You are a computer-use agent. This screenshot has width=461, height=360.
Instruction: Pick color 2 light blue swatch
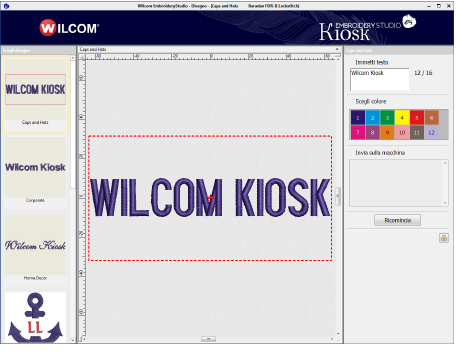point(372,118)
